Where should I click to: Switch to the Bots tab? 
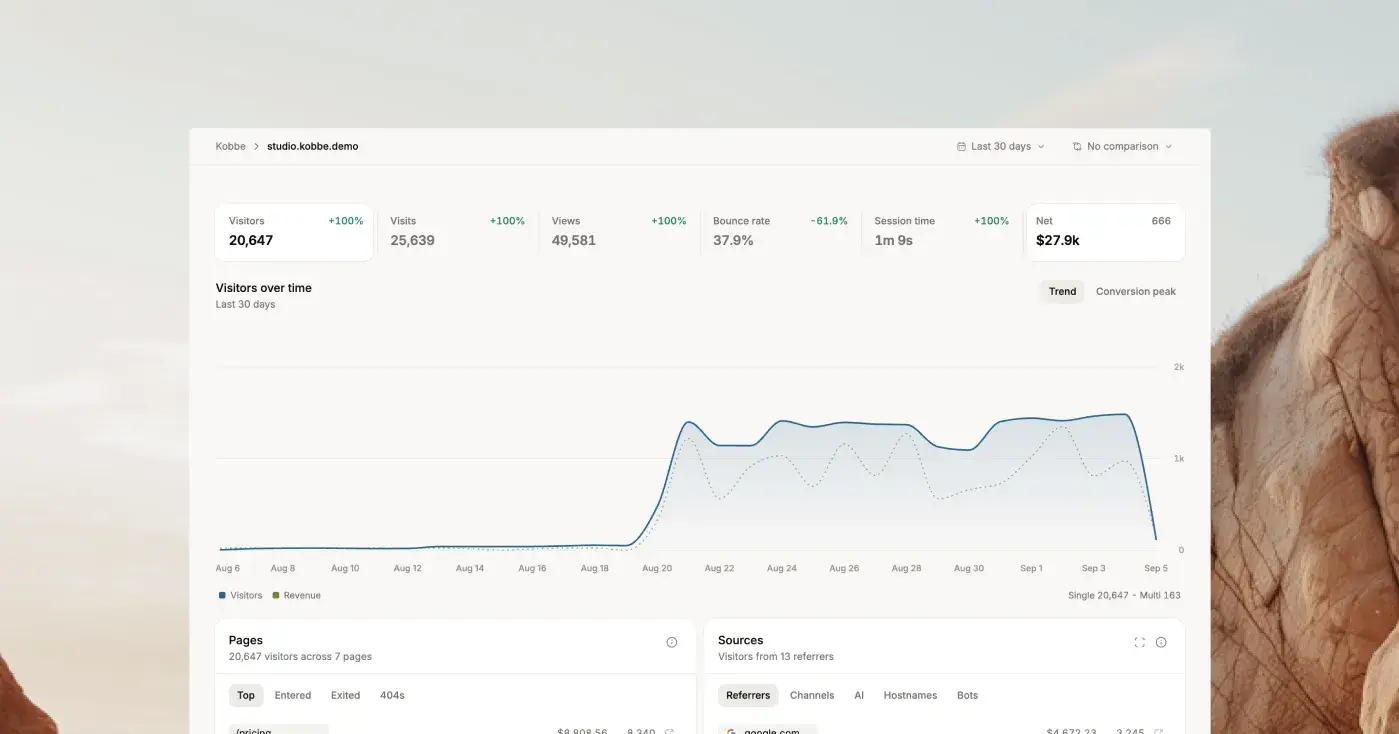click(x=967, y=695)
